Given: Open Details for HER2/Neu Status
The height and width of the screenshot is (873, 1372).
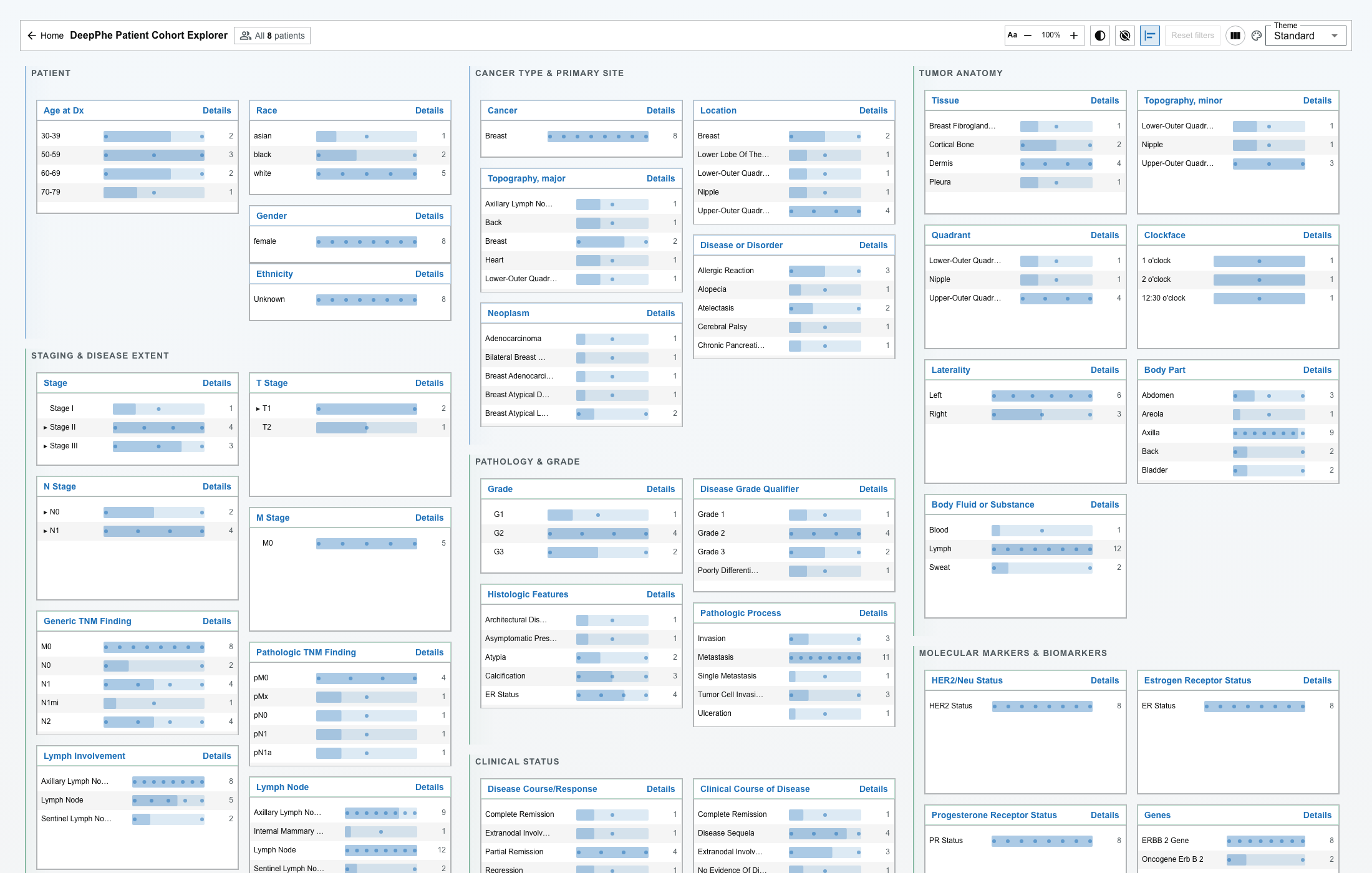Looking at the screenshot, I should (1104, 680).
